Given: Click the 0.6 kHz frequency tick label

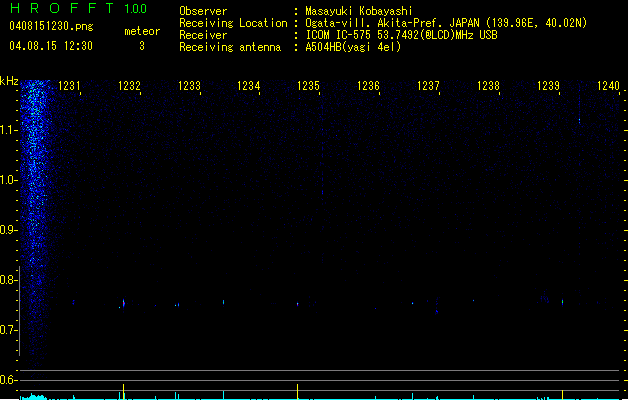Looking at the screenshot, I should pos(8,380).
